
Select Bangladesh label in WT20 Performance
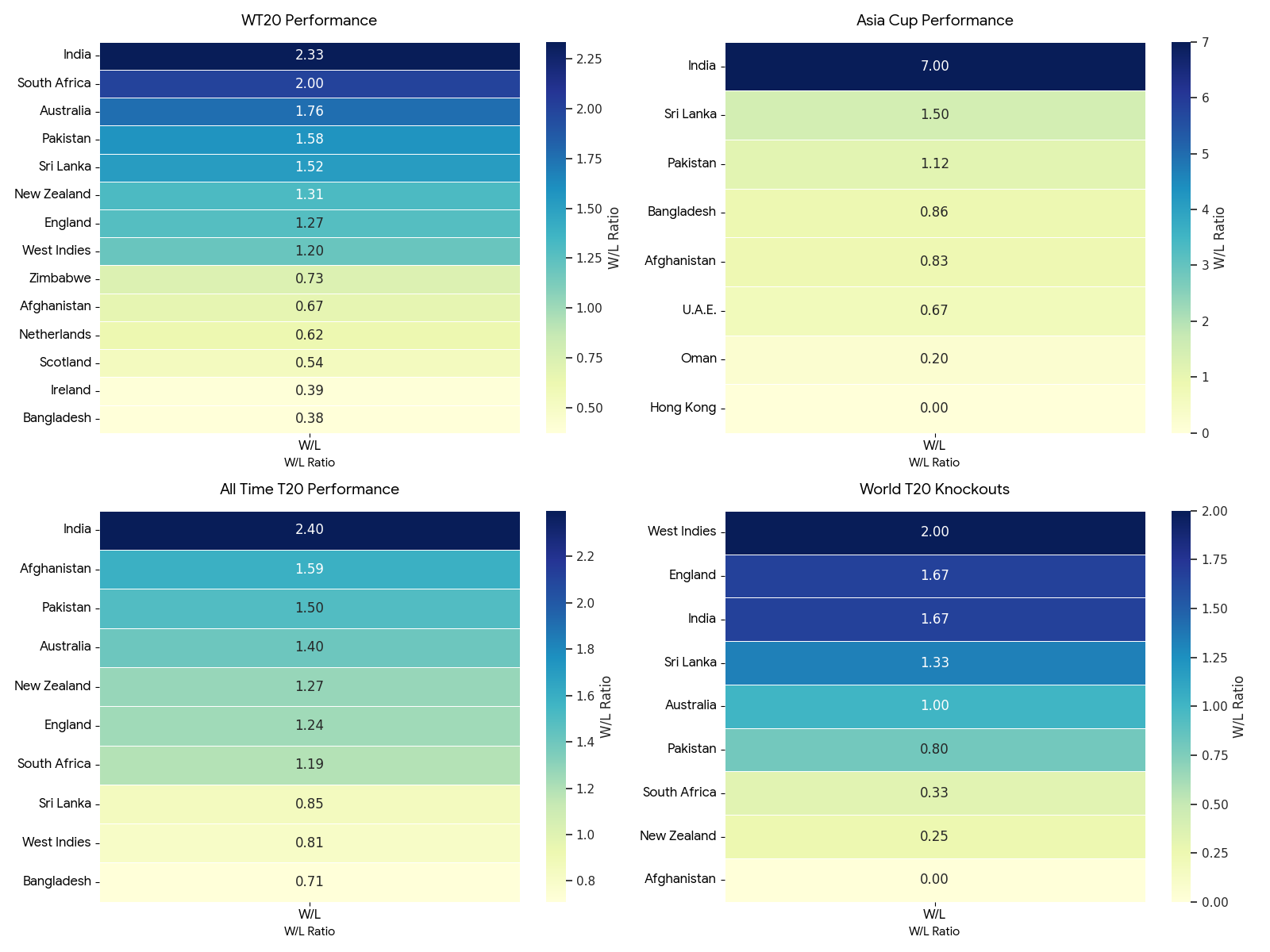pos(57,418)
